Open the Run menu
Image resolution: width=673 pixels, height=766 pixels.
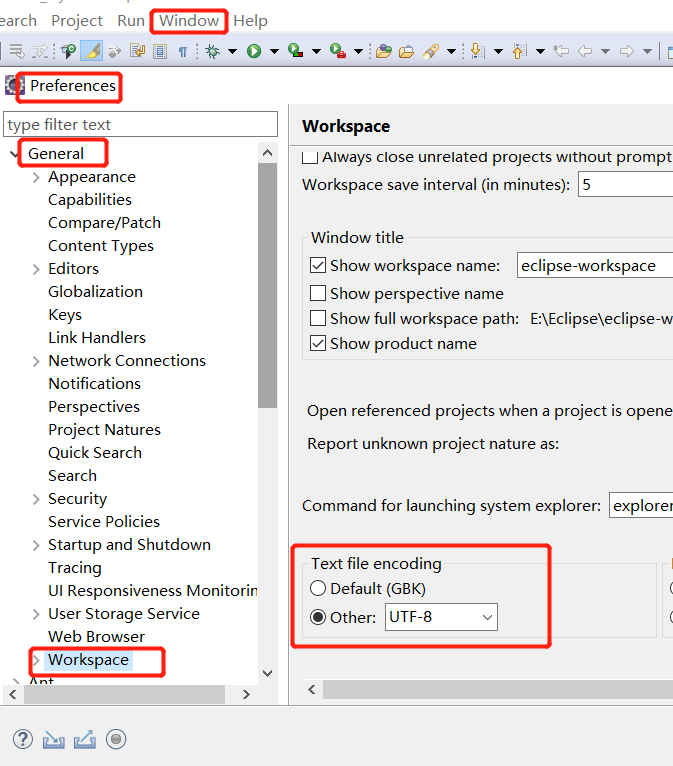point(131,21)
